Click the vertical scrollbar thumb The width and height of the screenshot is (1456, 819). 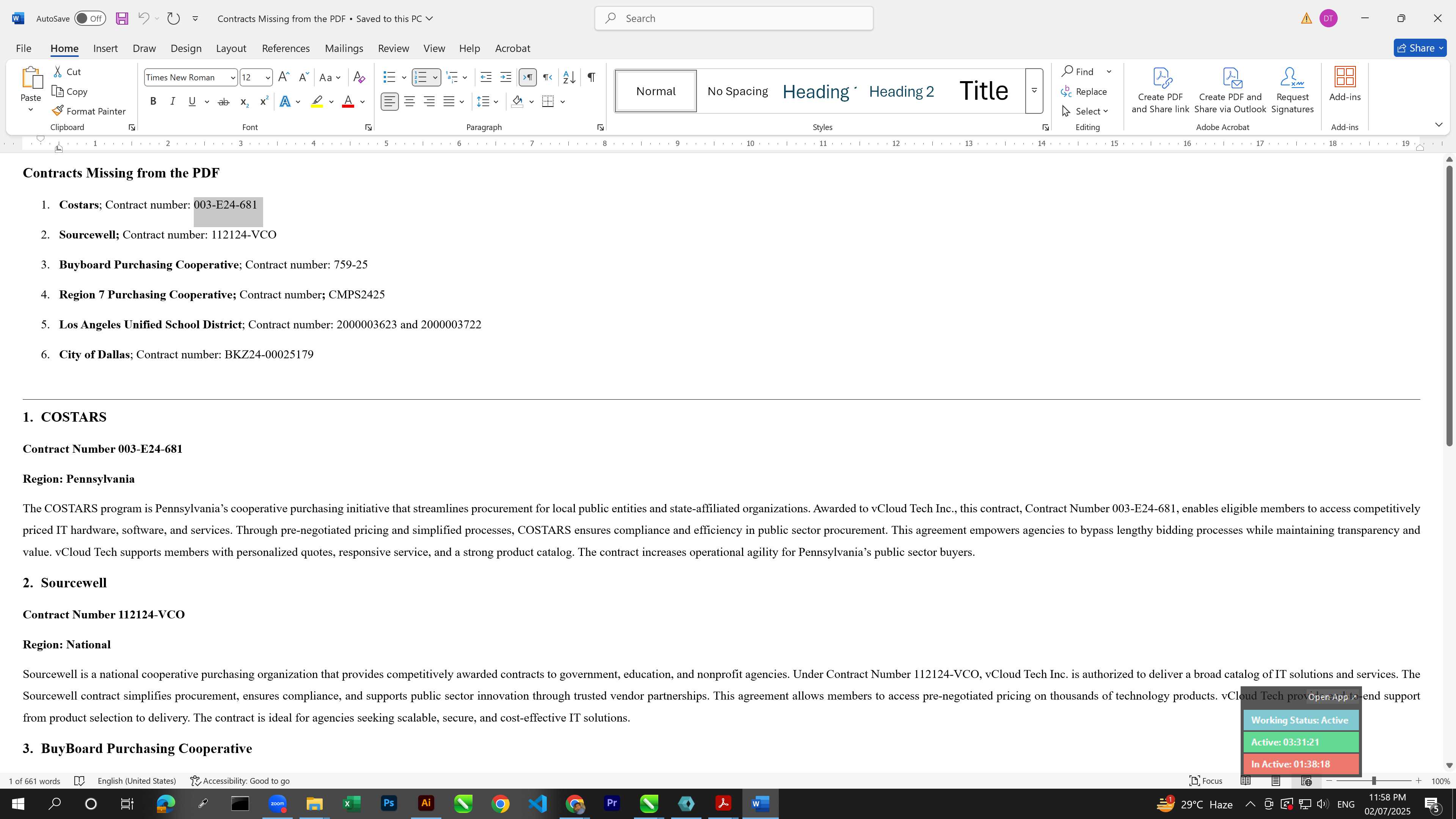tap(1449, 305)
